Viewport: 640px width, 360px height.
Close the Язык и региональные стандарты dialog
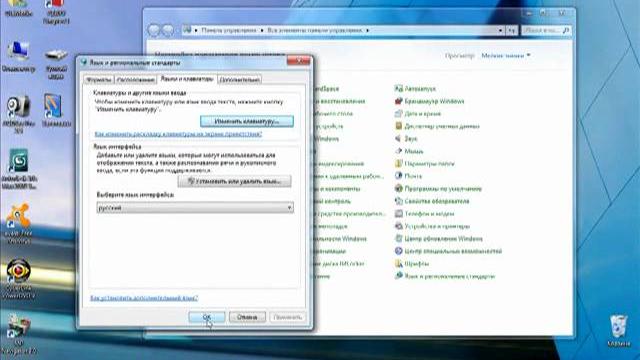coord(298,61)
